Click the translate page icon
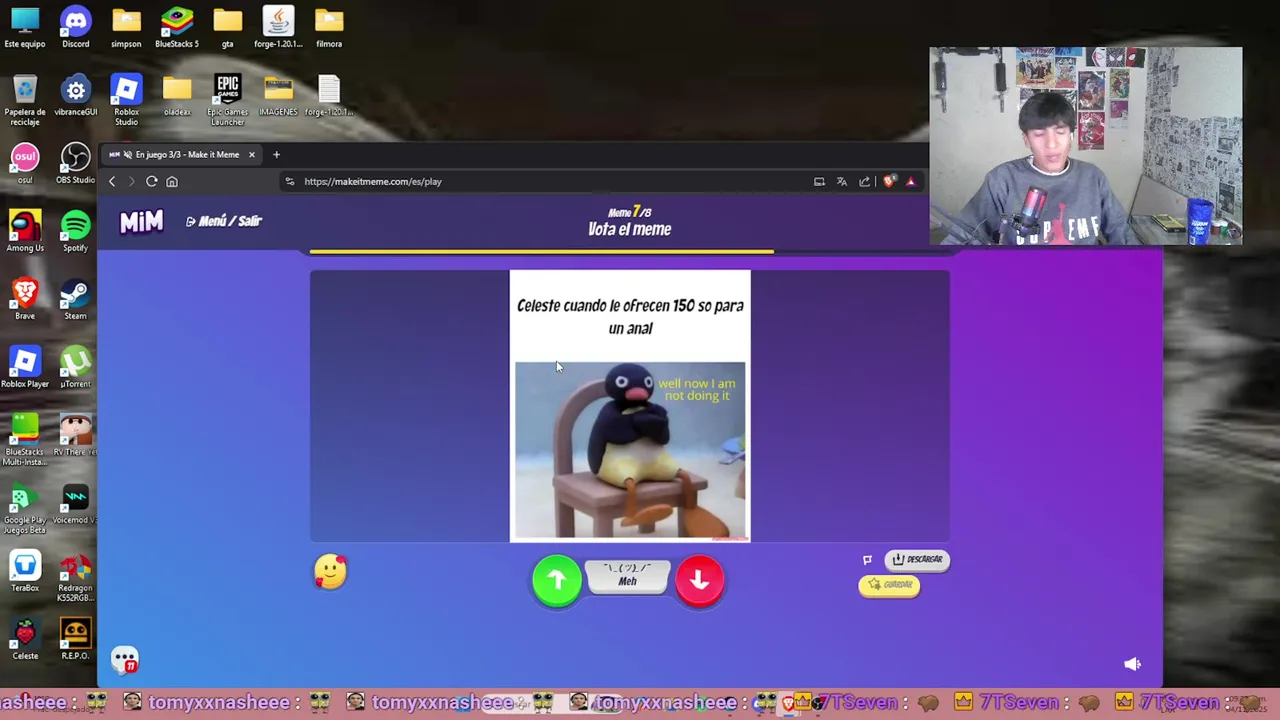Screen dimensions: 1280x720 [x=842, y=181]
